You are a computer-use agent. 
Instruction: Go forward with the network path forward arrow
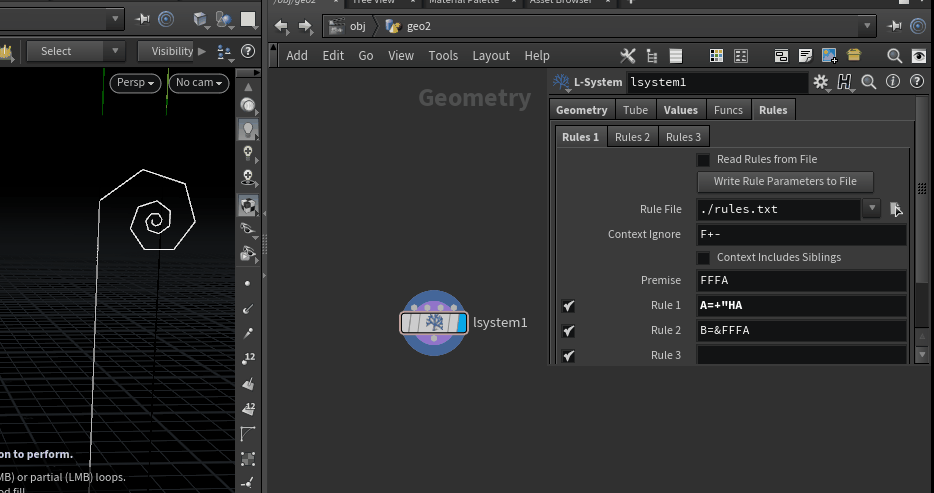(306, 26)
